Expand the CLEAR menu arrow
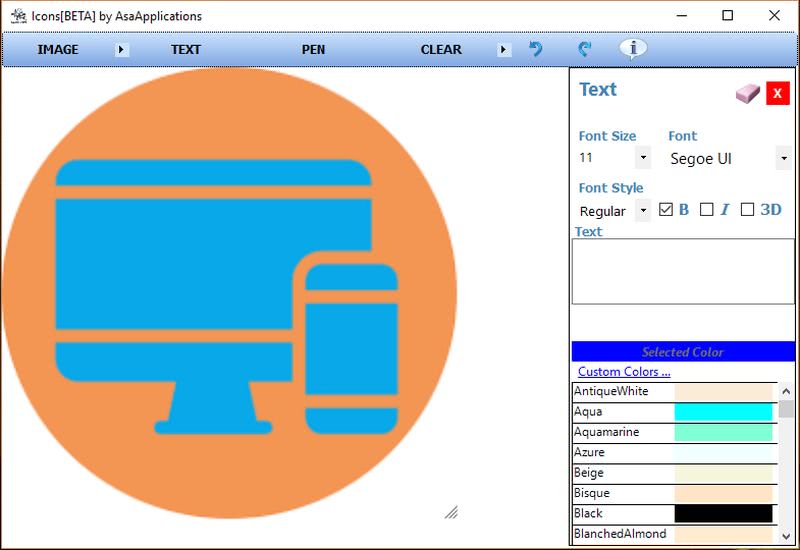 [x=504, y=49]
